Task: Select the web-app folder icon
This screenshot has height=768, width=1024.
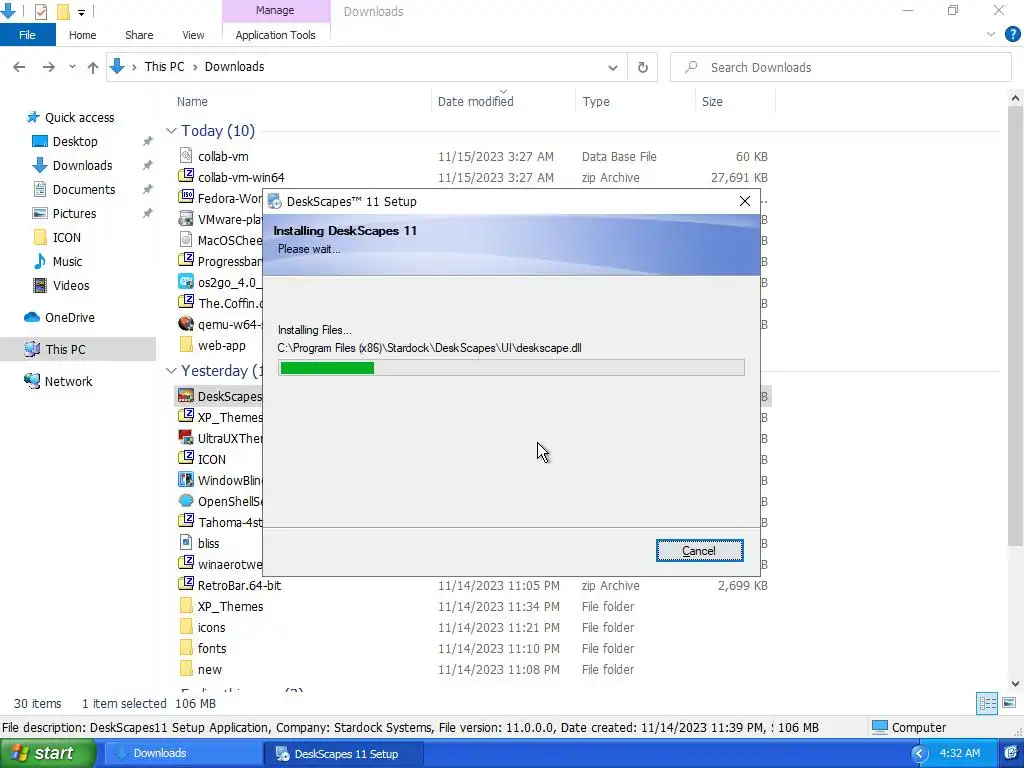Action: [186, 345]
